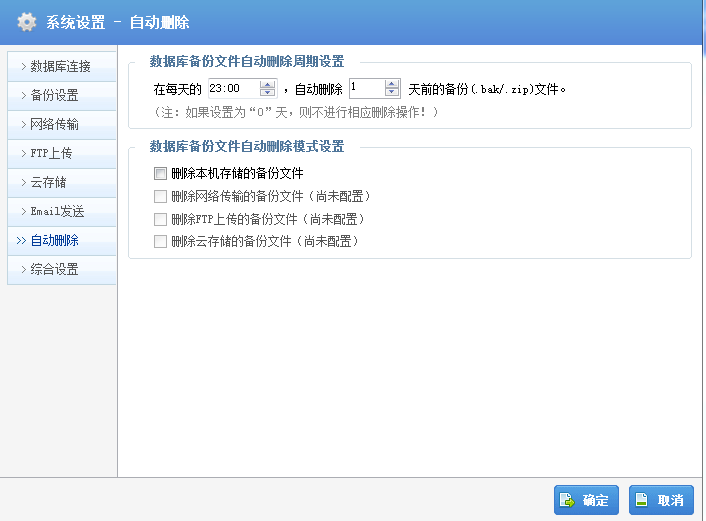Decrease days value with down arrow
Image resolution: width=706 pixels, height=521 pixels.
pyautogui.click(x=392, y=92)
